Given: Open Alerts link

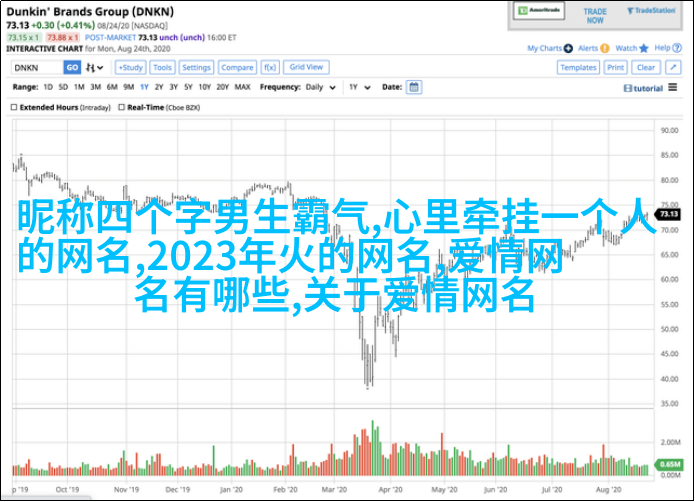Looking at the screenshot, I should point(588,48).
